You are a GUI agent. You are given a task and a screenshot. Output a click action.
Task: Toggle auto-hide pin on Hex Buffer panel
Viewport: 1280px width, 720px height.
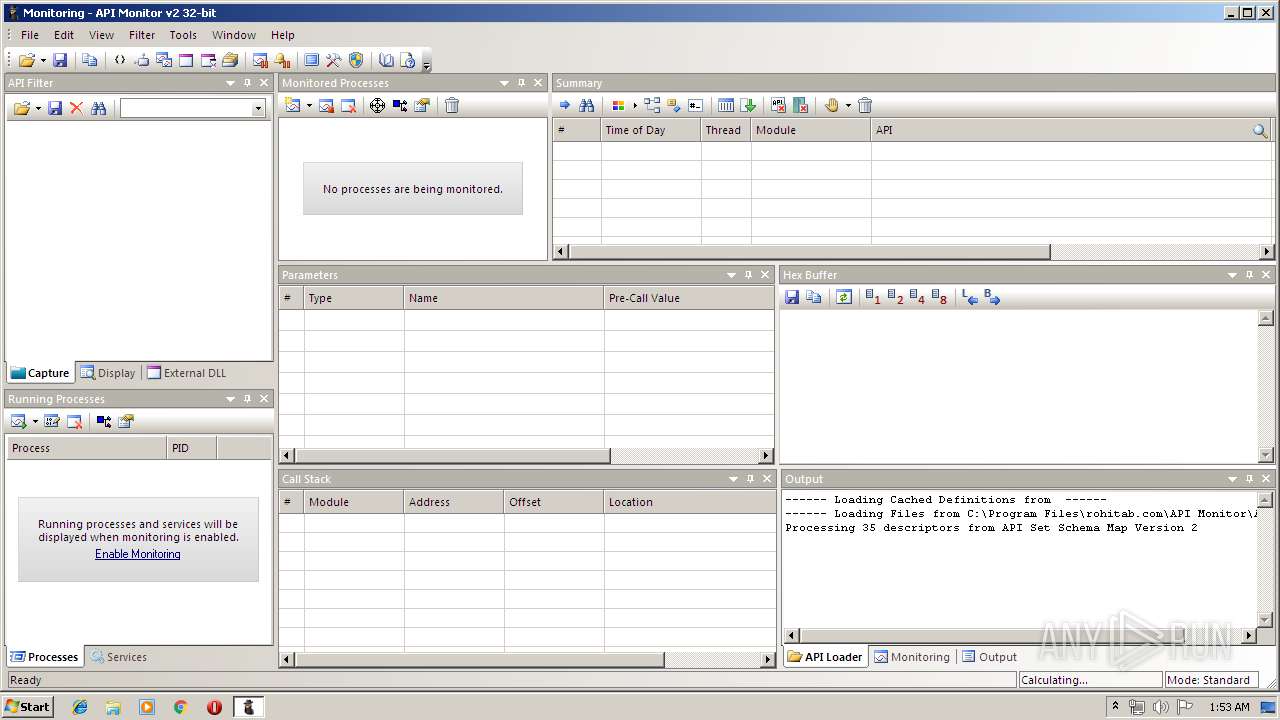(x=1249, y=275)
